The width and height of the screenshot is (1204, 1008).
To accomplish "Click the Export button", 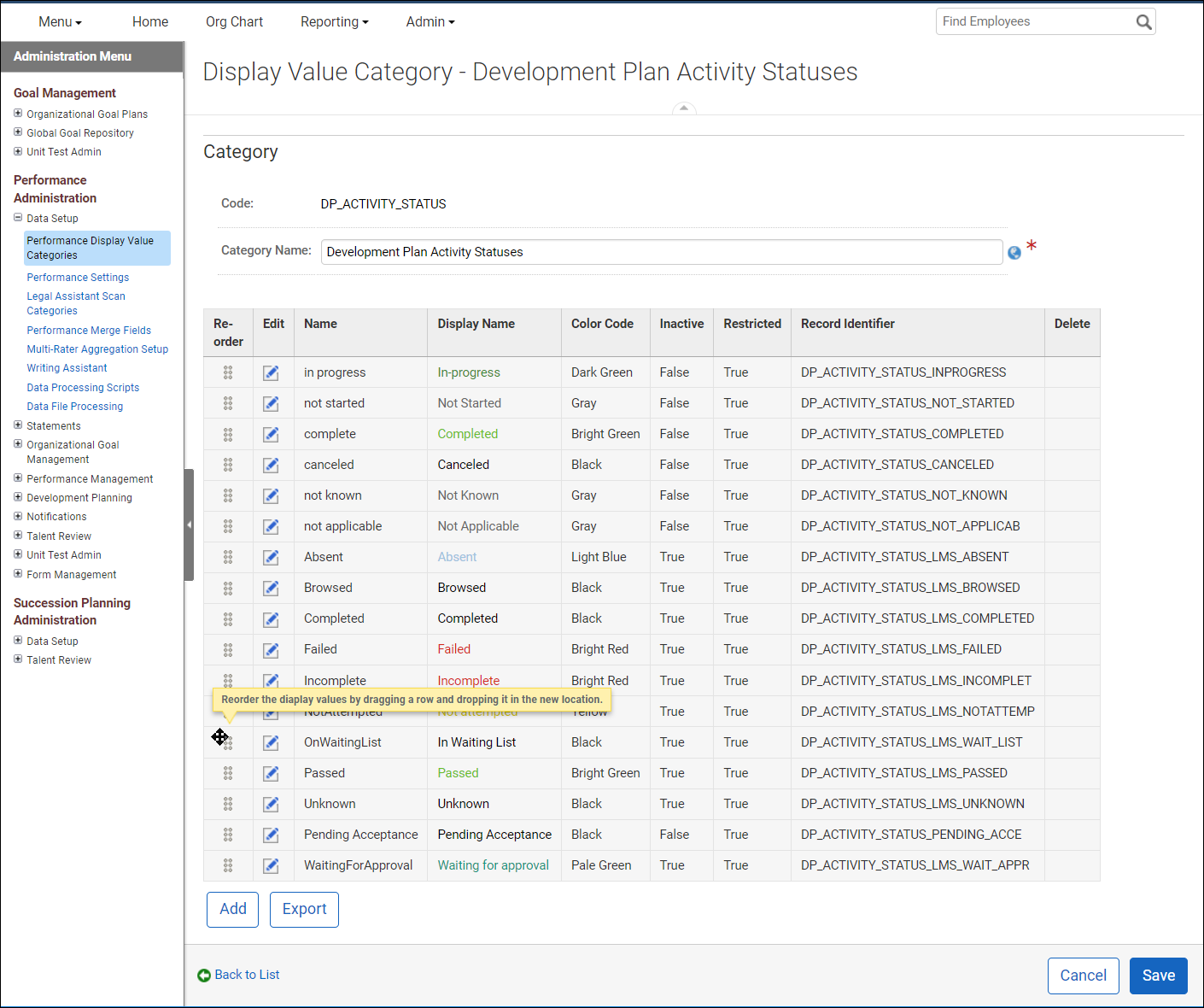I will tap(304, 909).
